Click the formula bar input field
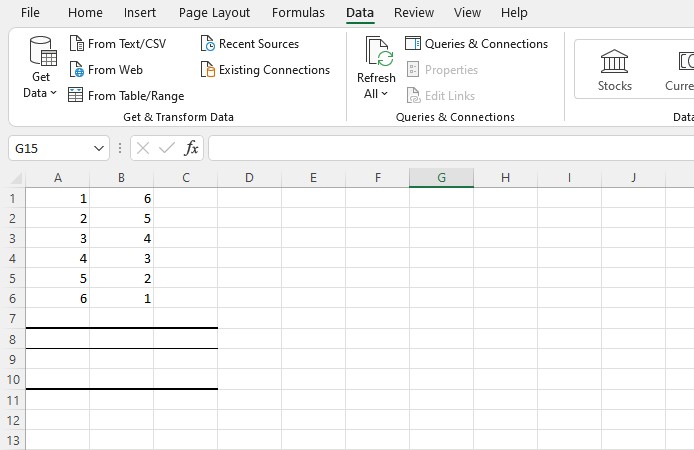The image size is (694, 450). coord(450,148)
